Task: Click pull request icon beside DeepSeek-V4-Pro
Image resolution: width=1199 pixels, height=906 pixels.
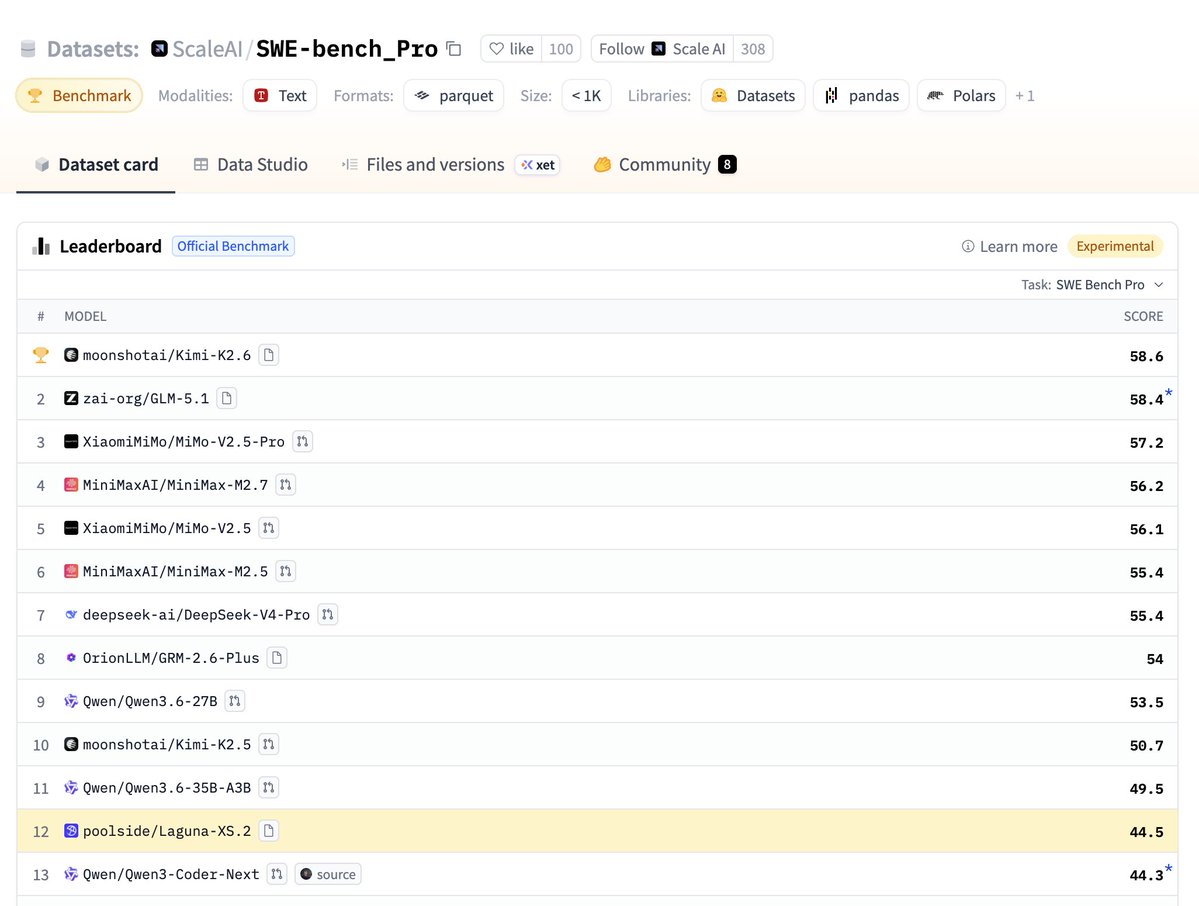Action: (x=327, y=615)
